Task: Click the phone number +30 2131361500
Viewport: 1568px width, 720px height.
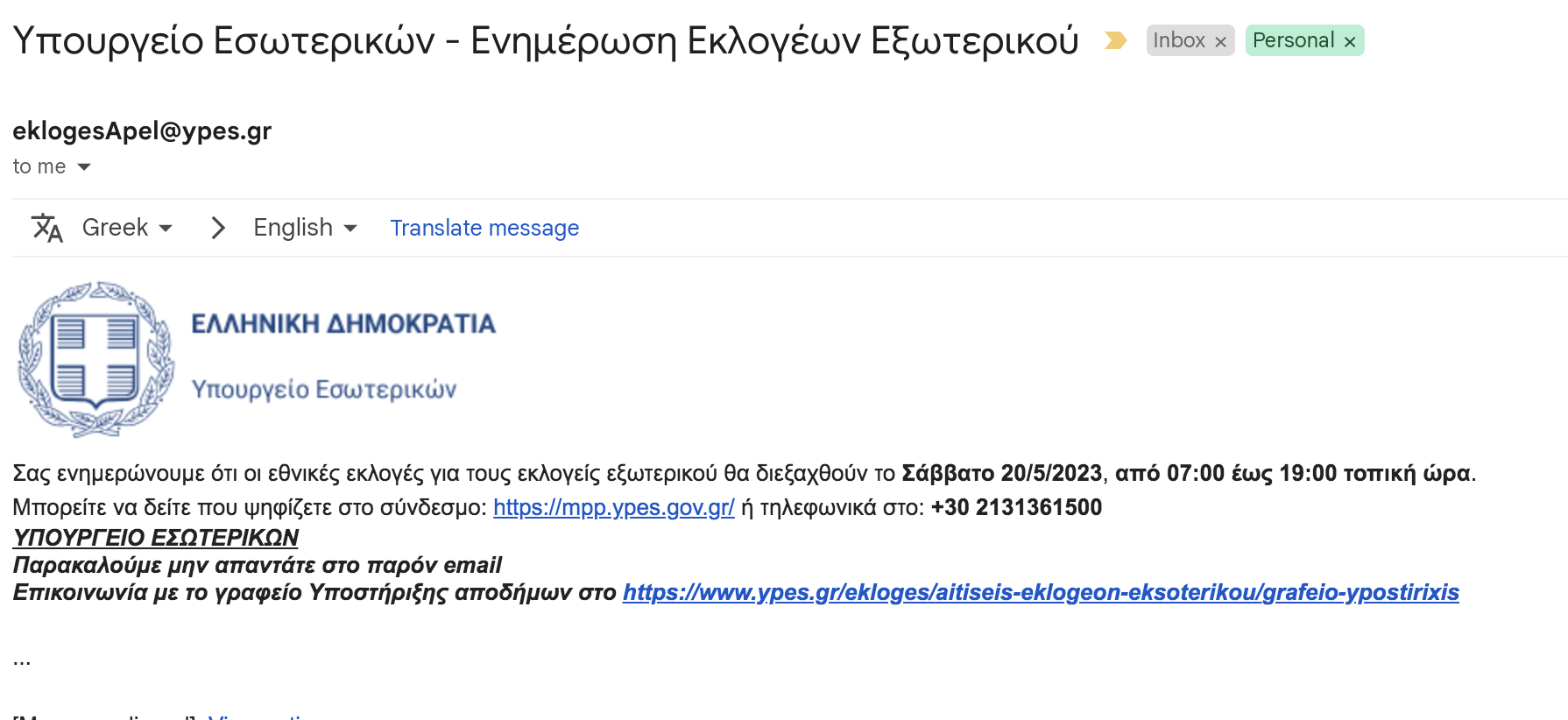Action: [1016, 507]
